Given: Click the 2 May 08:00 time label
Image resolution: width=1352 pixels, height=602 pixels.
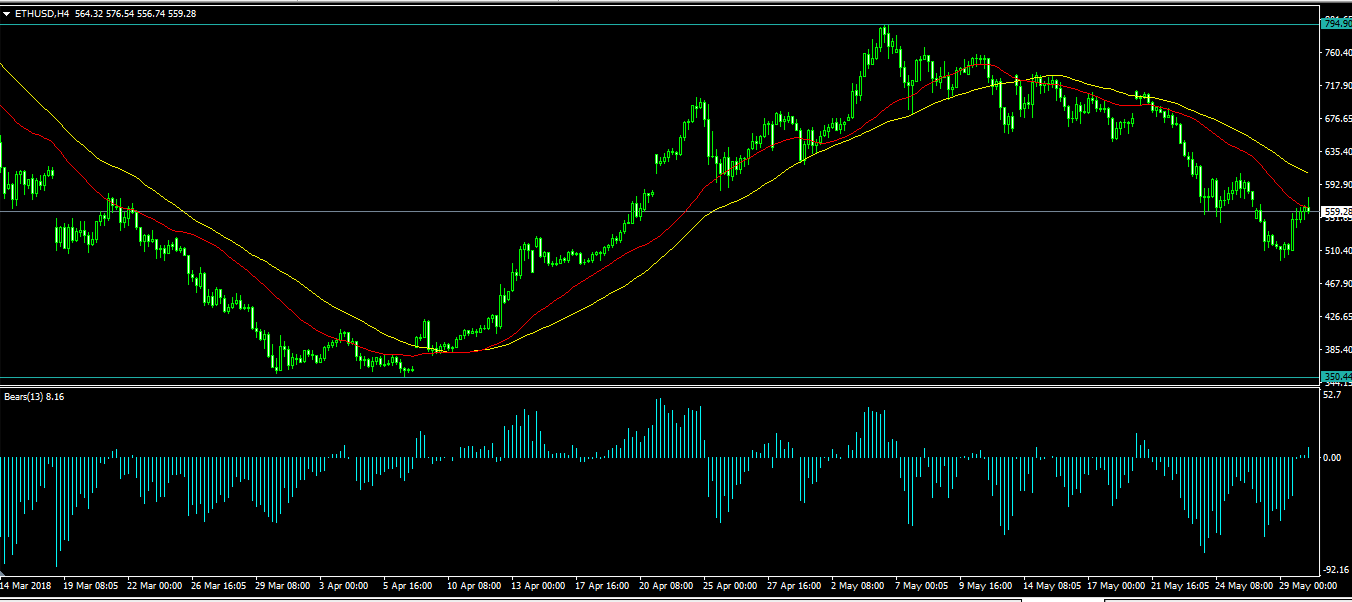Looking at the screenshot, I should point(859,585).
